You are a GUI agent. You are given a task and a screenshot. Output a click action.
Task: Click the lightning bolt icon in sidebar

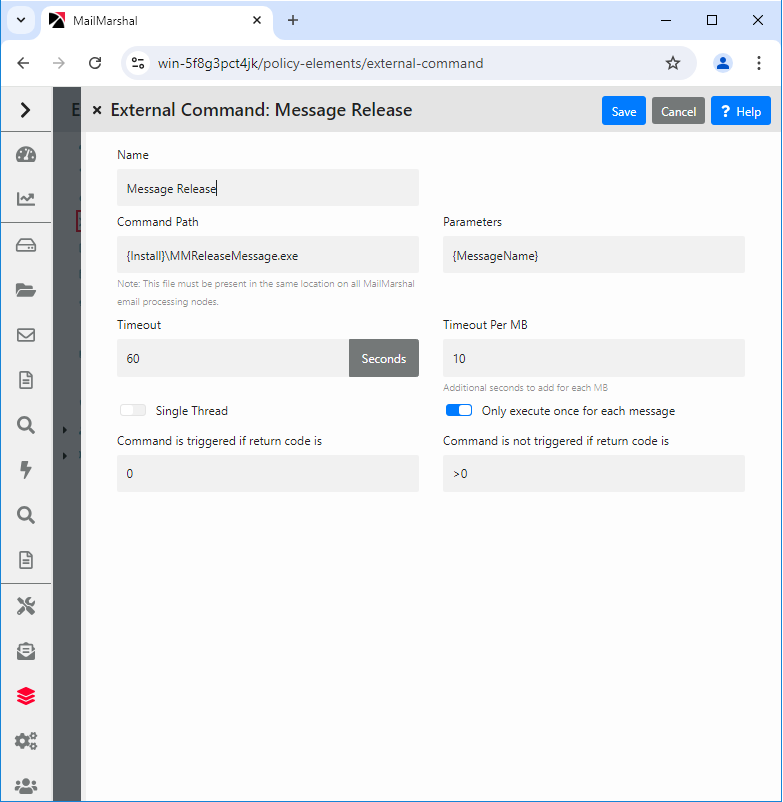pos(26,470)
